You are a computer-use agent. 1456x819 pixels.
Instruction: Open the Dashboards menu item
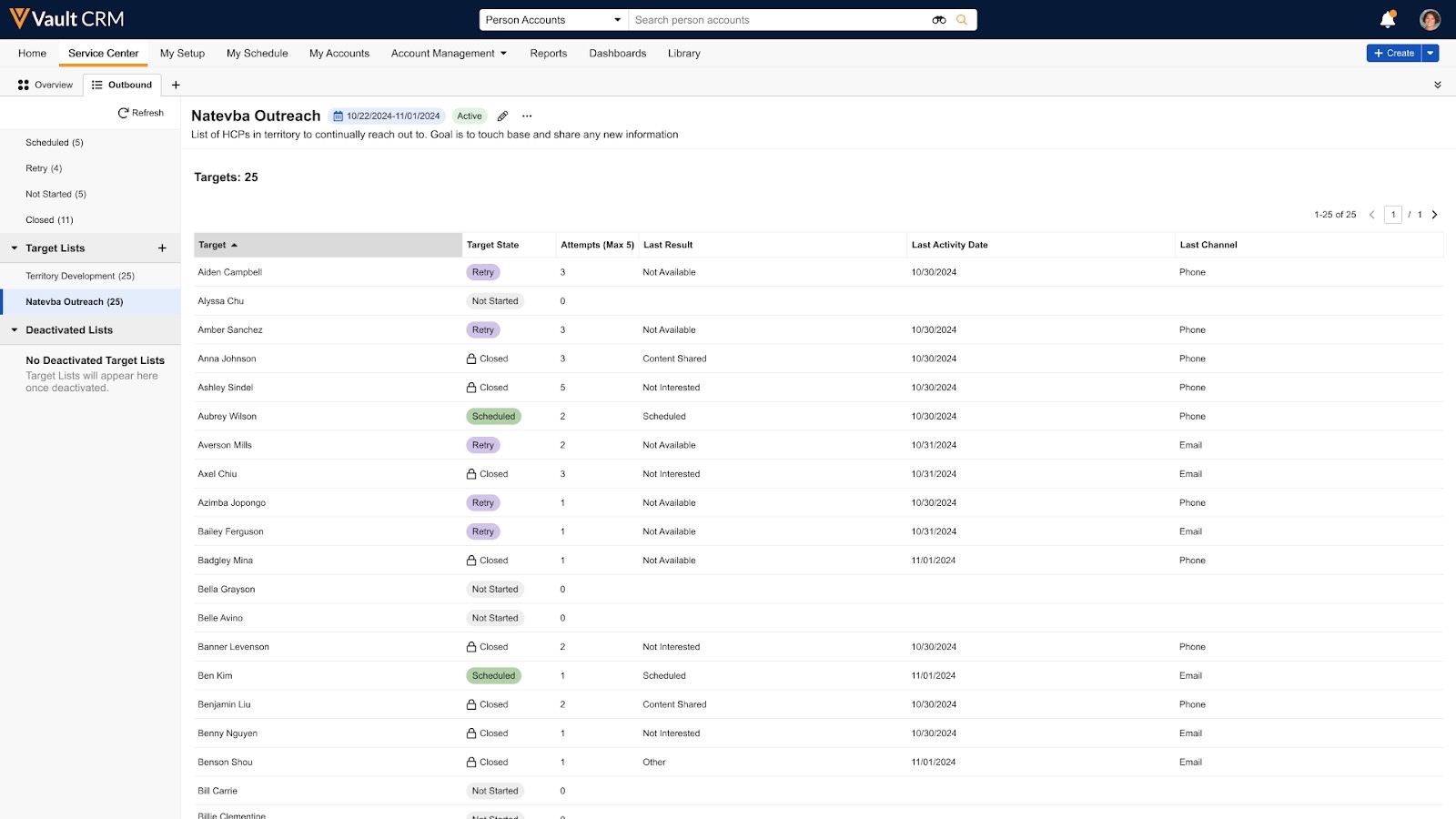617,54
